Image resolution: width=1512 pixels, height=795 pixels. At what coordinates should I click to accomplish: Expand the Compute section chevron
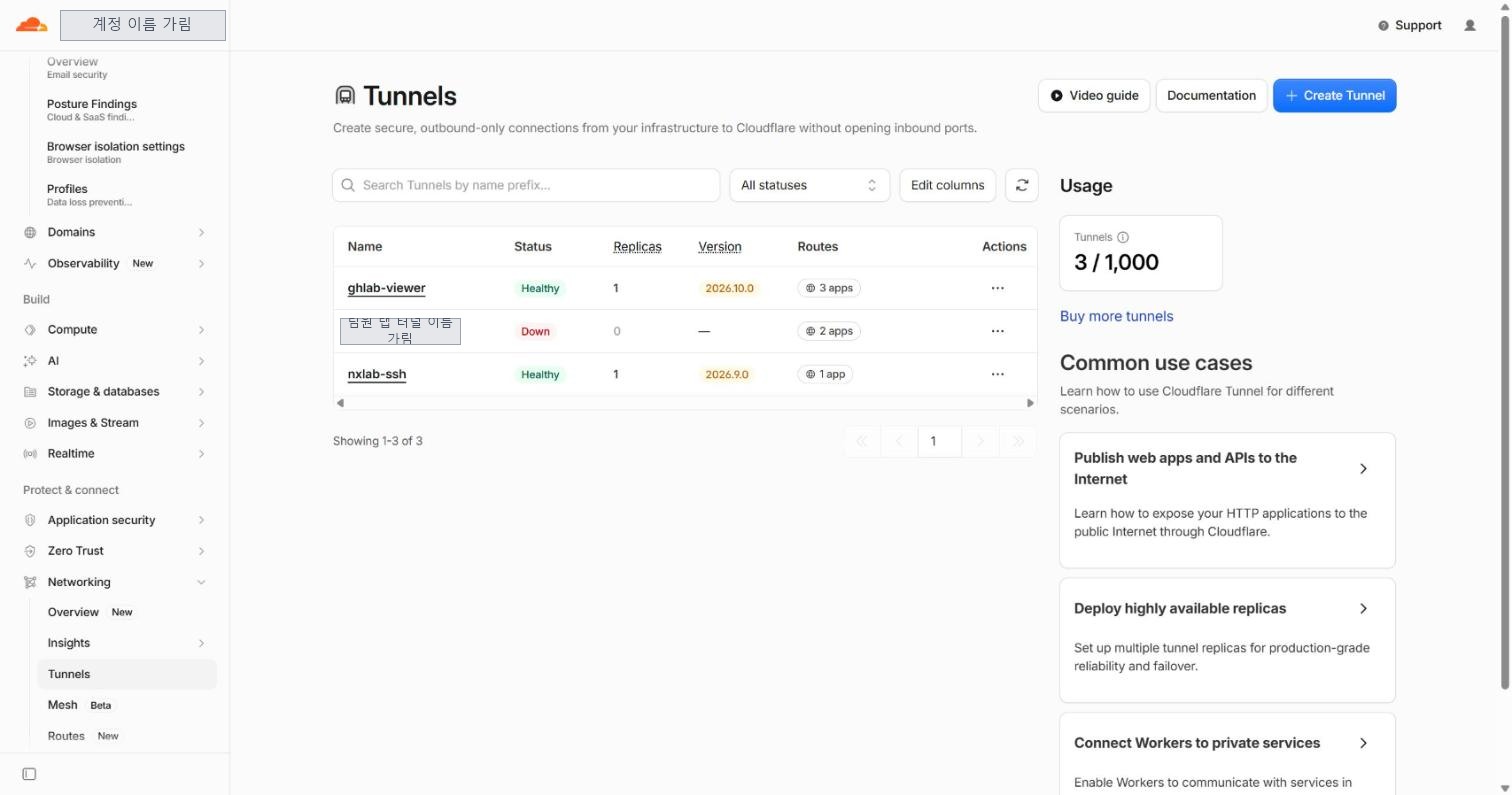201,330
